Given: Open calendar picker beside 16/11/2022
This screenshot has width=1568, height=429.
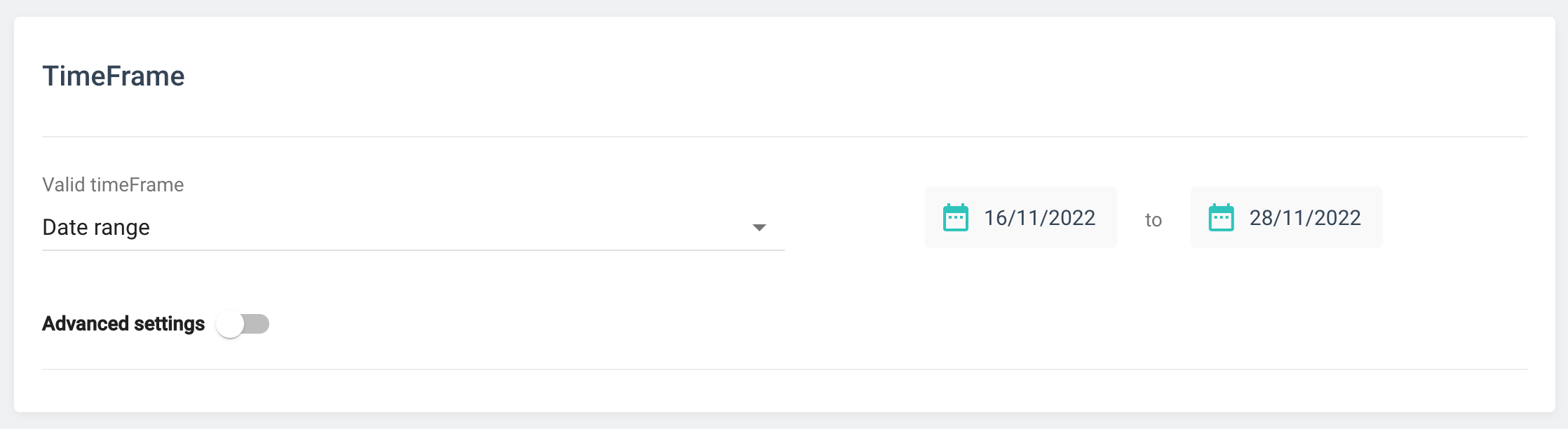Looking at the screenshot, I should (955, 218).
